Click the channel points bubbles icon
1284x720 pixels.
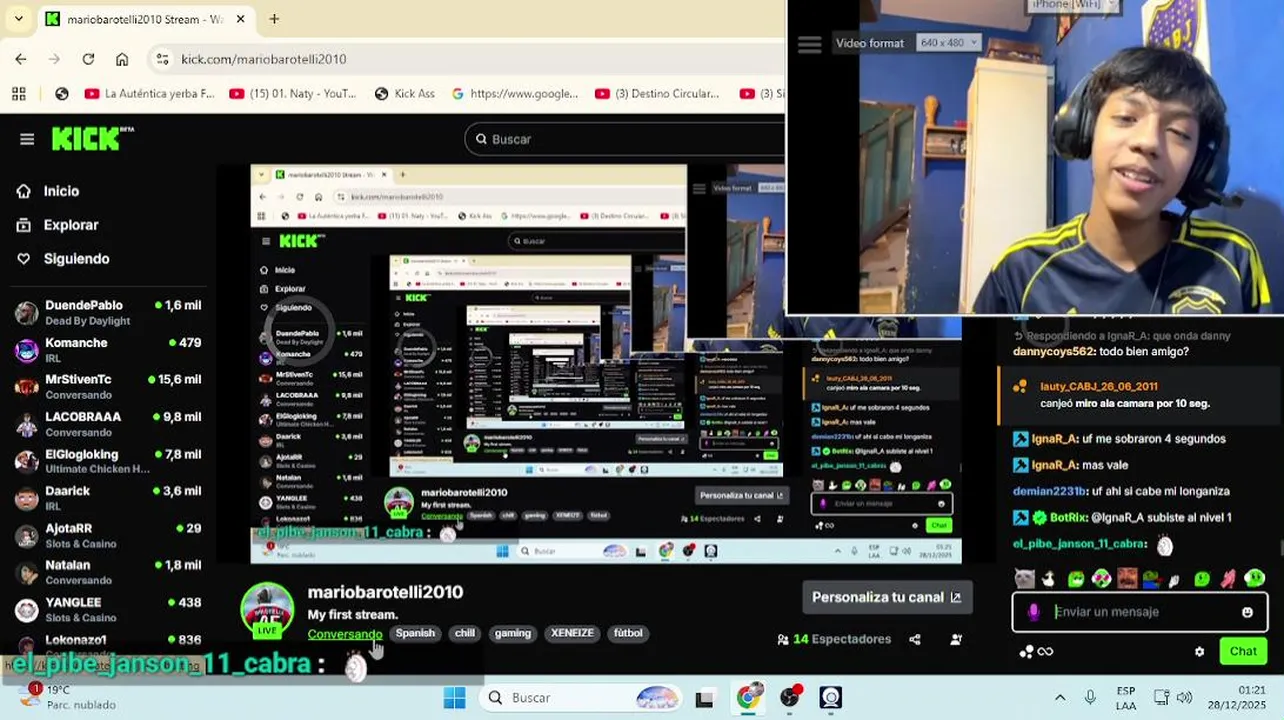(x=1026, y=652)
